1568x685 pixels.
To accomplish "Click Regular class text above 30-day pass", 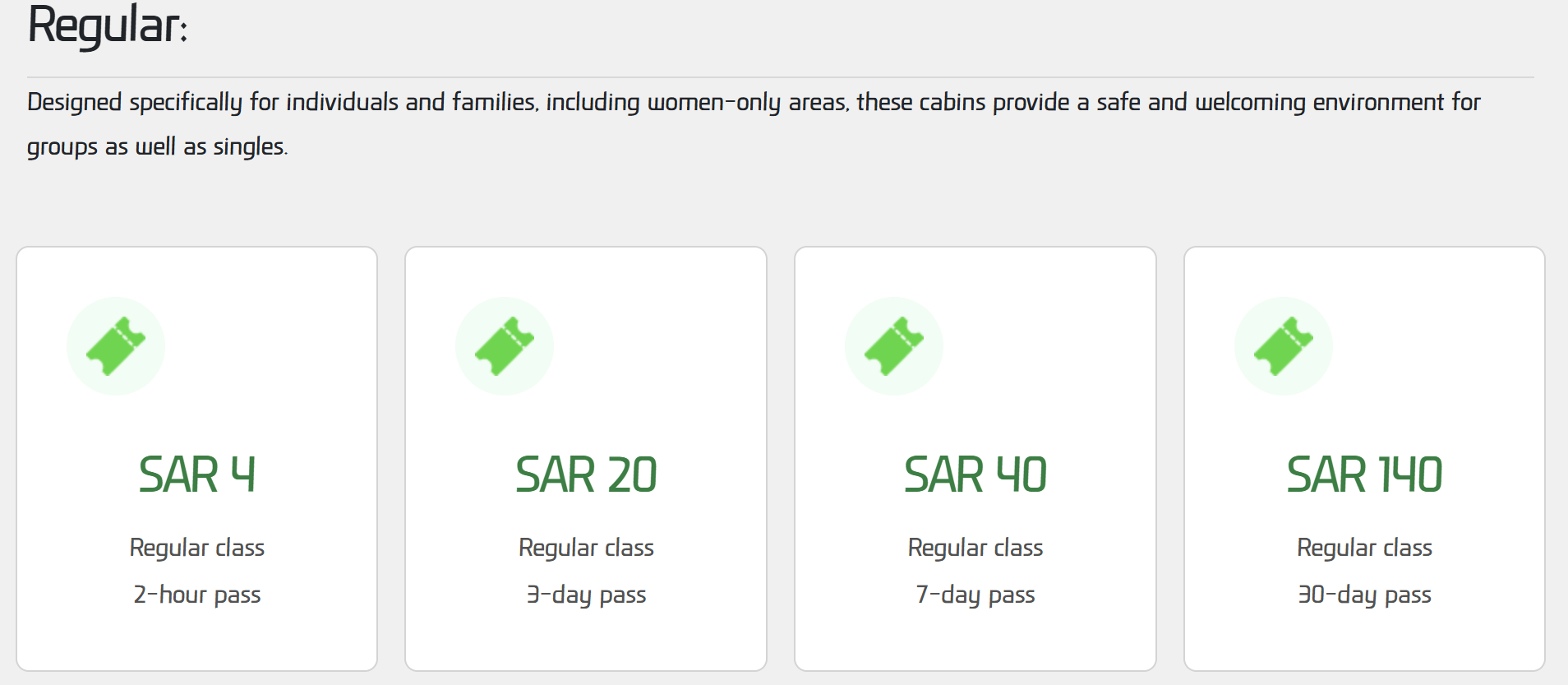I will [x=1364, y=548].
